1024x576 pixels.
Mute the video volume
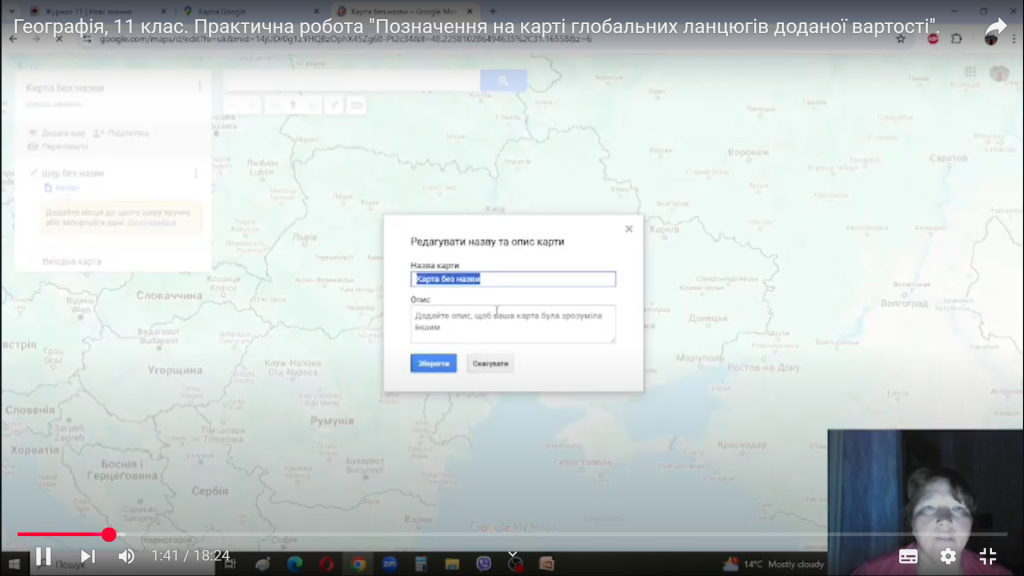(x=127, y=556)
